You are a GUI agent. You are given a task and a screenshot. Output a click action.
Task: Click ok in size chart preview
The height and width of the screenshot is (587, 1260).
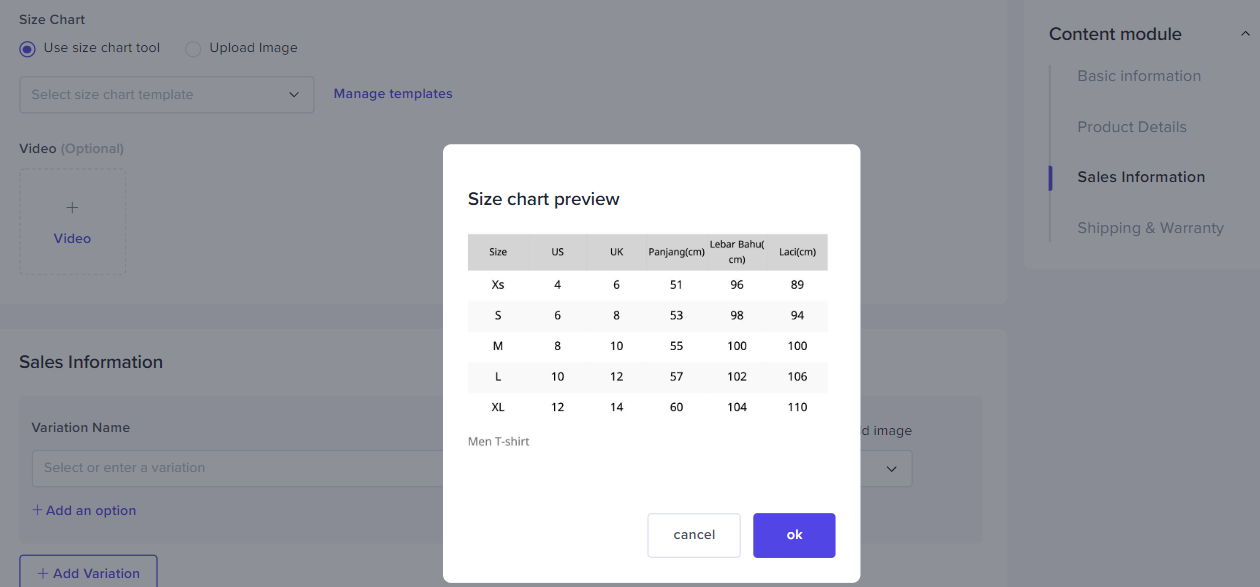tap(794, 535)
